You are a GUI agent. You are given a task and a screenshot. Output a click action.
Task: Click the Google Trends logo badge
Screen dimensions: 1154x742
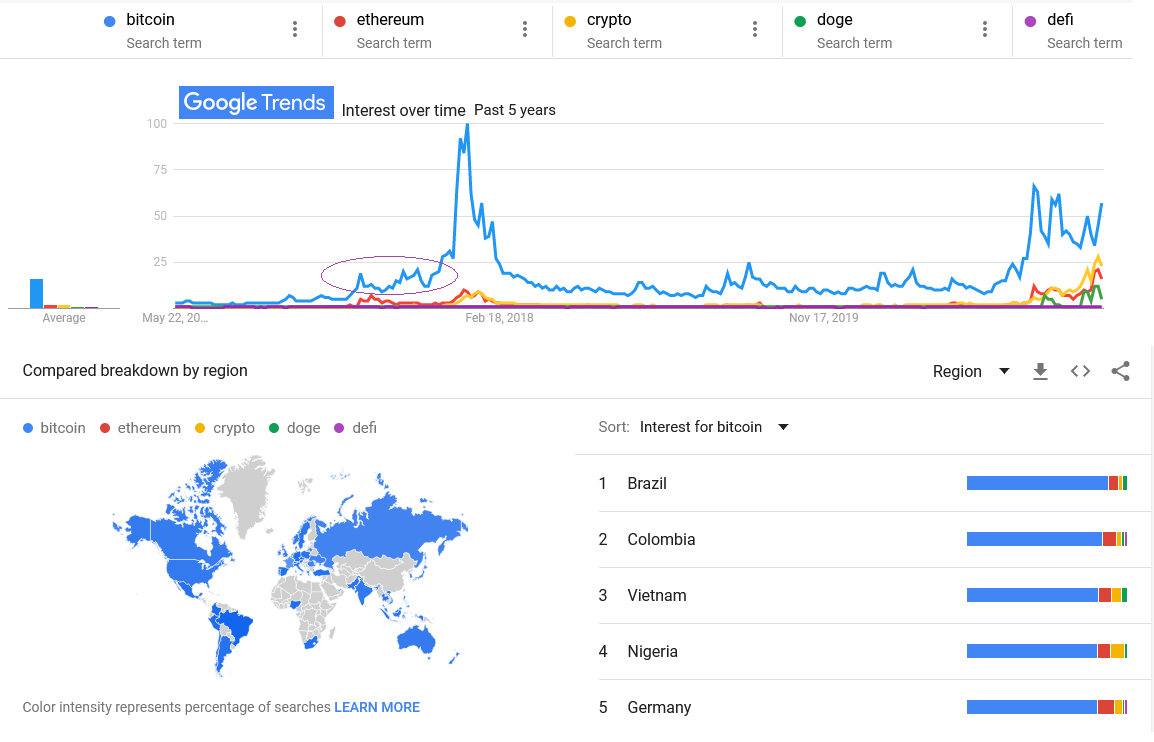[256, 102]
